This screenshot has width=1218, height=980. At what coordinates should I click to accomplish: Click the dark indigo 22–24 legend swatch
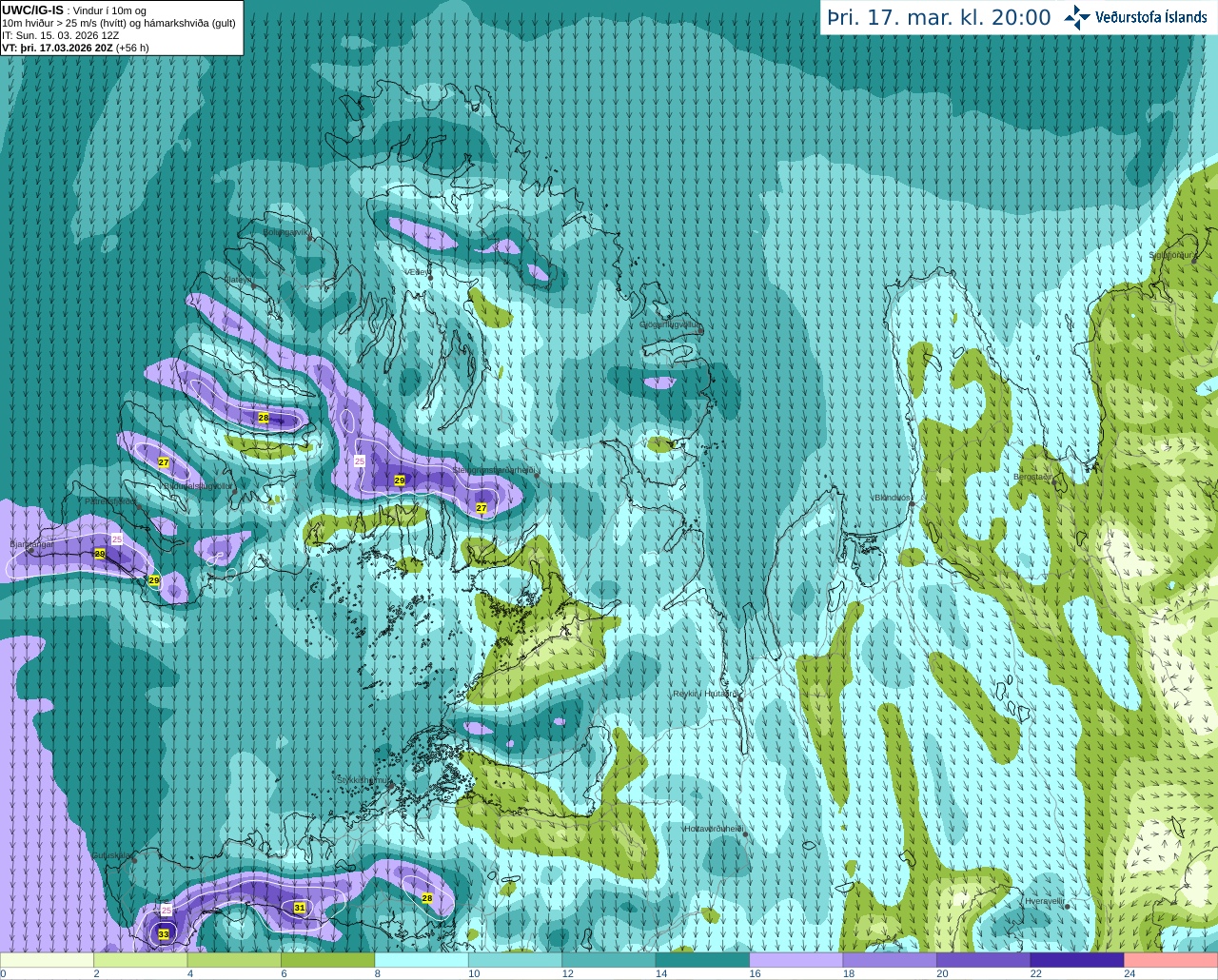click(1077, 959)
